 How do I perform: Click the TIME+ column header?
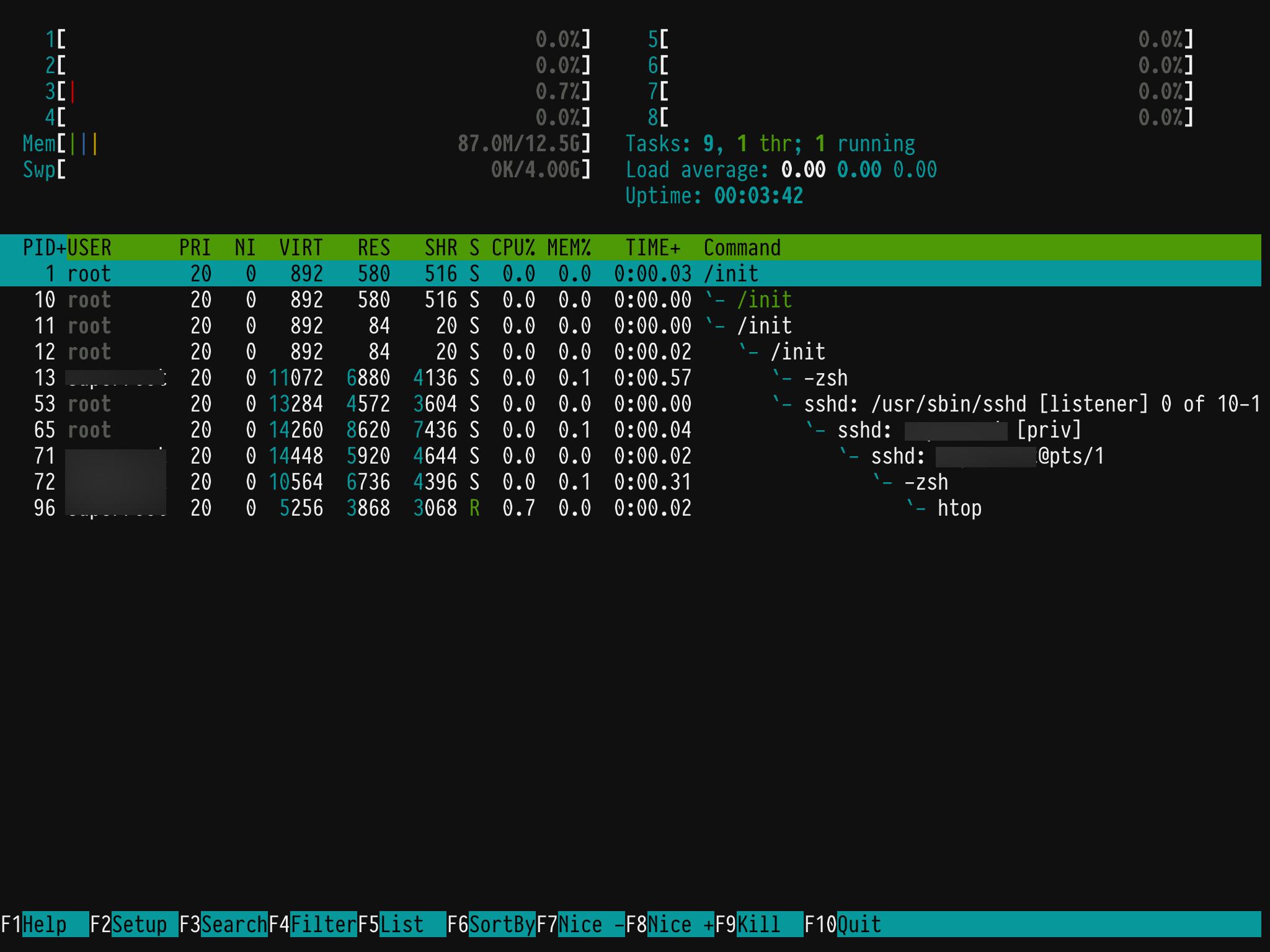click(652, 247)
